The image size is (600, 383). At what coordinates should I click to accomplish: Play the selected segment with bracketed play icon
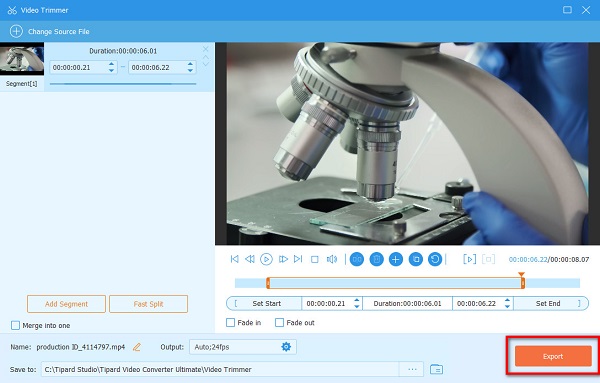click(x=470, y=259)
